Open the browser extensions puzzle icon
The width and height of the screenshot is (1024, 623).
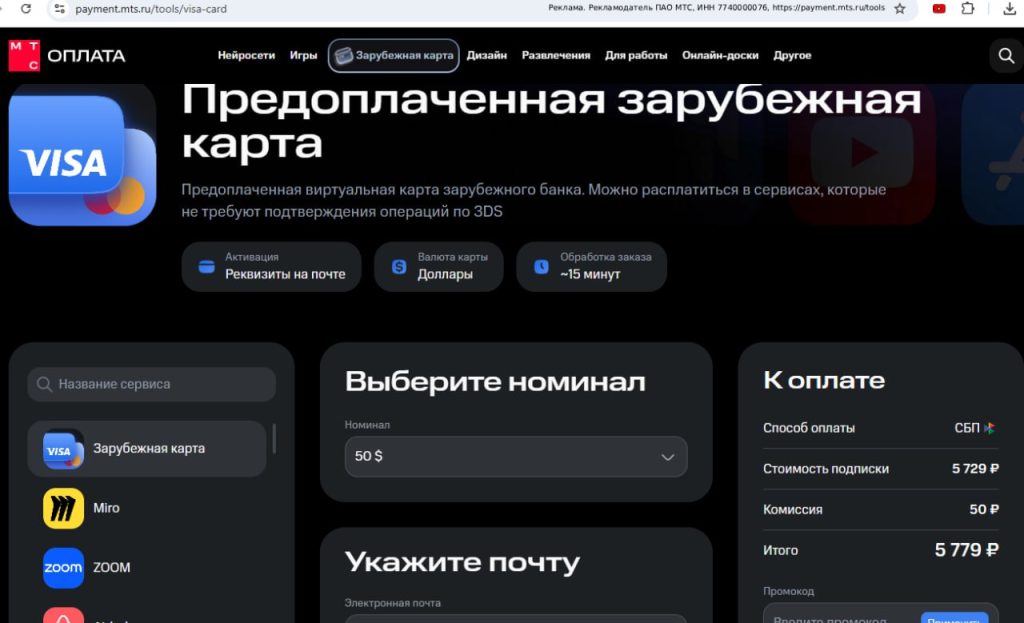pos(968,10)
